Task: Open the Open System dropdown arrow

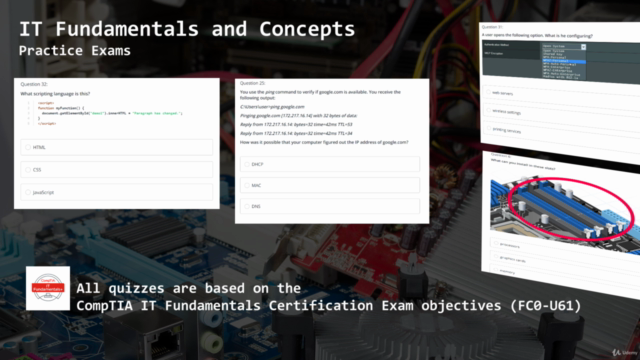Action: pyautogui.click(x=583, y=47)
